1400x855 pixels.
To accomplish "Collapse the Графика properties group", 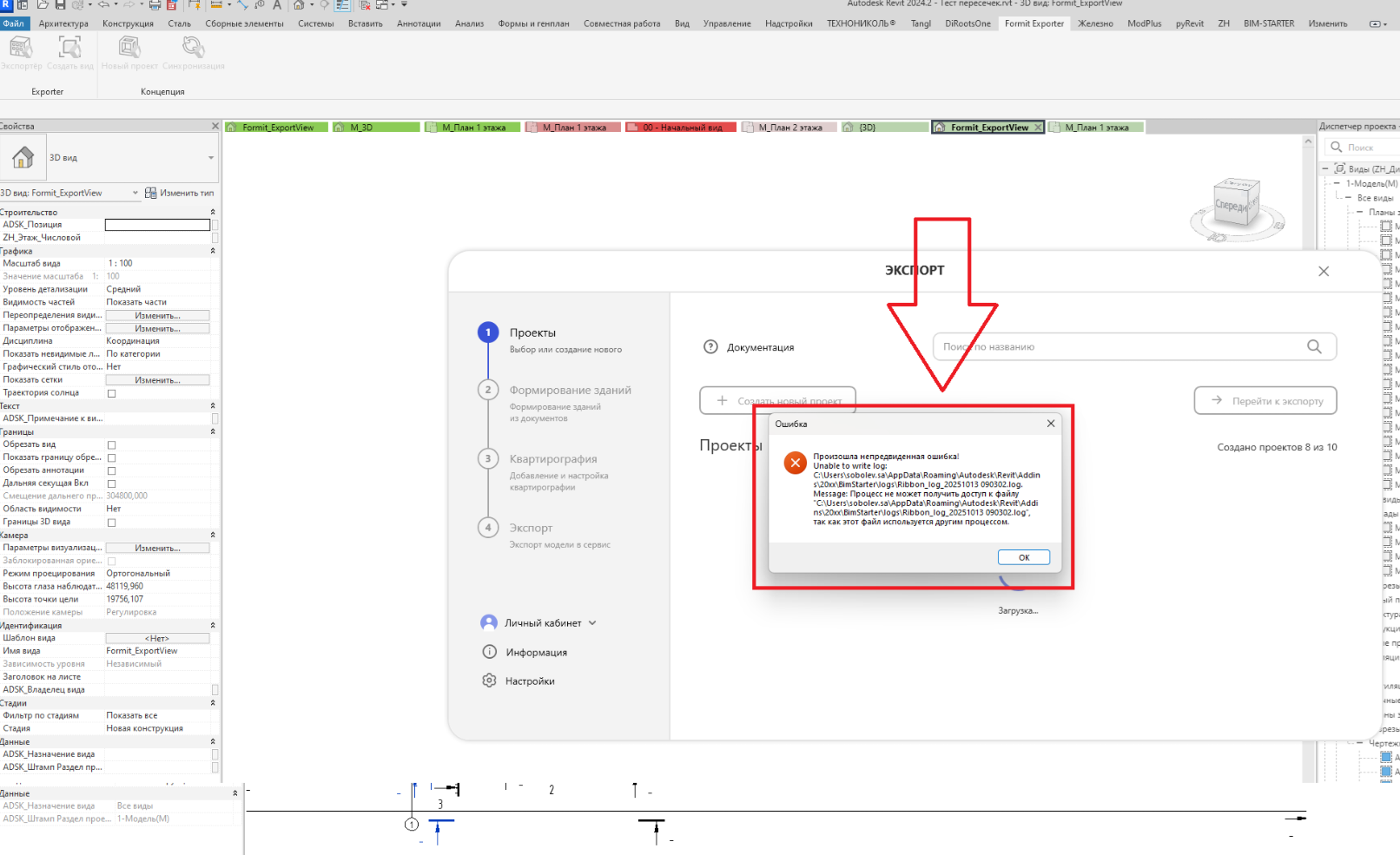I will [x=213, y=251].
